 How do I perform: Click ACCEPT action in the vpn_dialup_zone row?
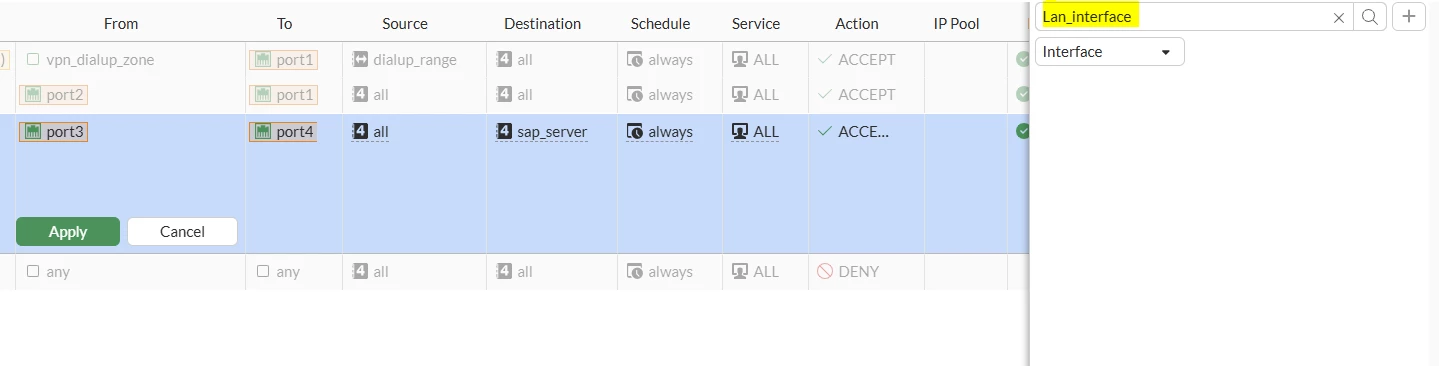[x=856, y=60]
